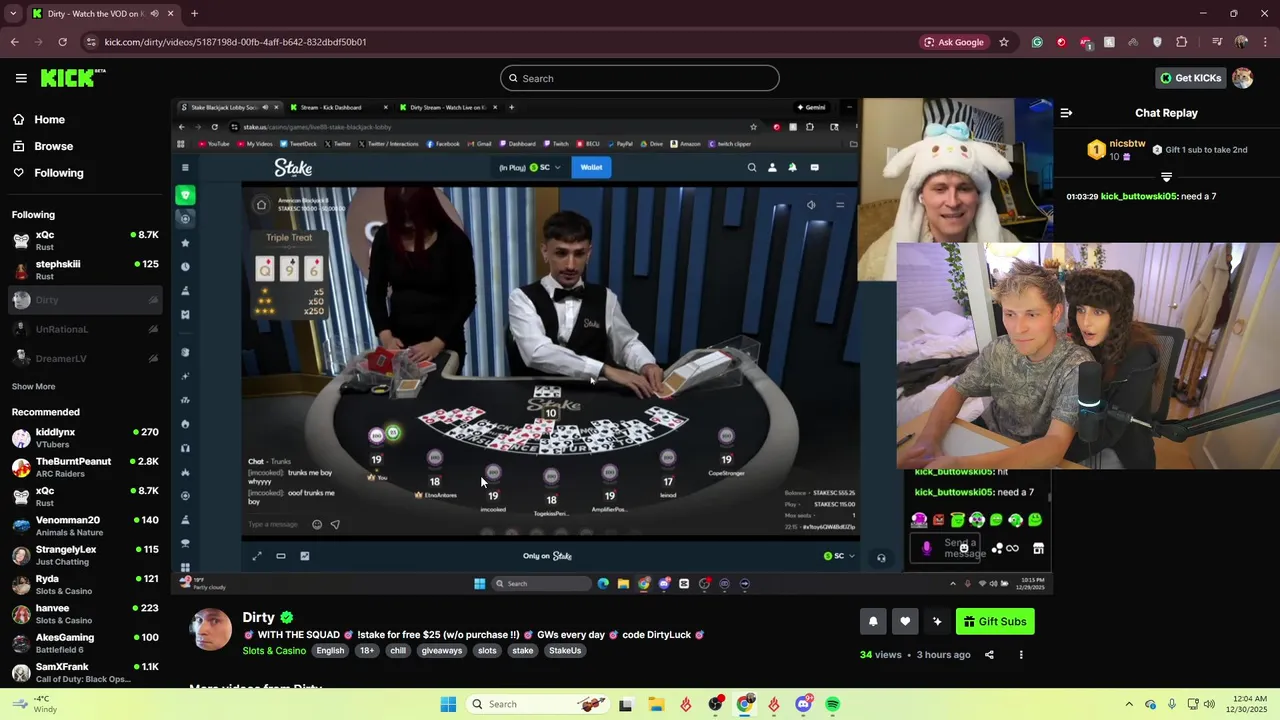Screen dimensions: 1280x720
Task: Click the sparkle icon beside Gift Subs
Action: pyautogui.click(x=937, y=621)
